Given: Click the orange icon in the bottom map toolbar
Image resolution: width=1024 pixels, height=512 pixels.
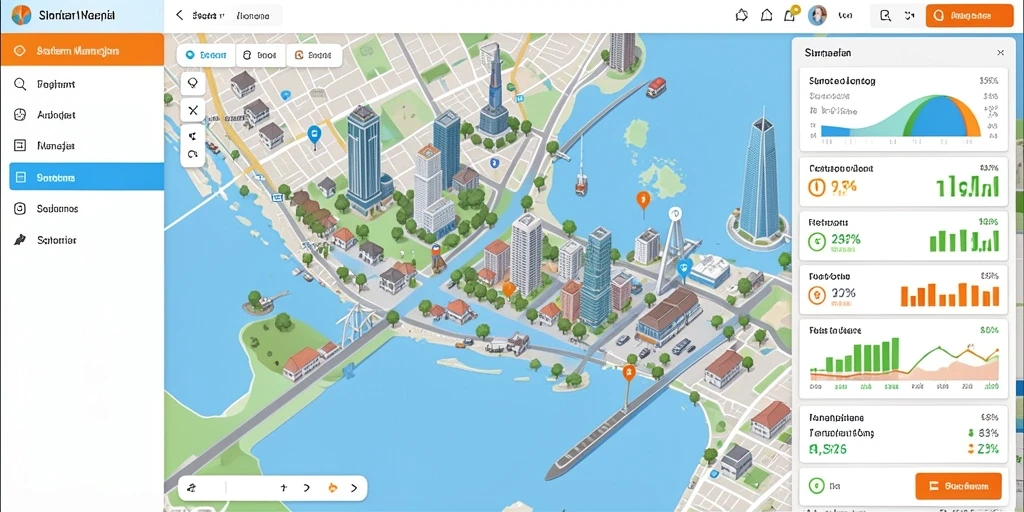Looking at the screenshot, I should coord(332,488).
